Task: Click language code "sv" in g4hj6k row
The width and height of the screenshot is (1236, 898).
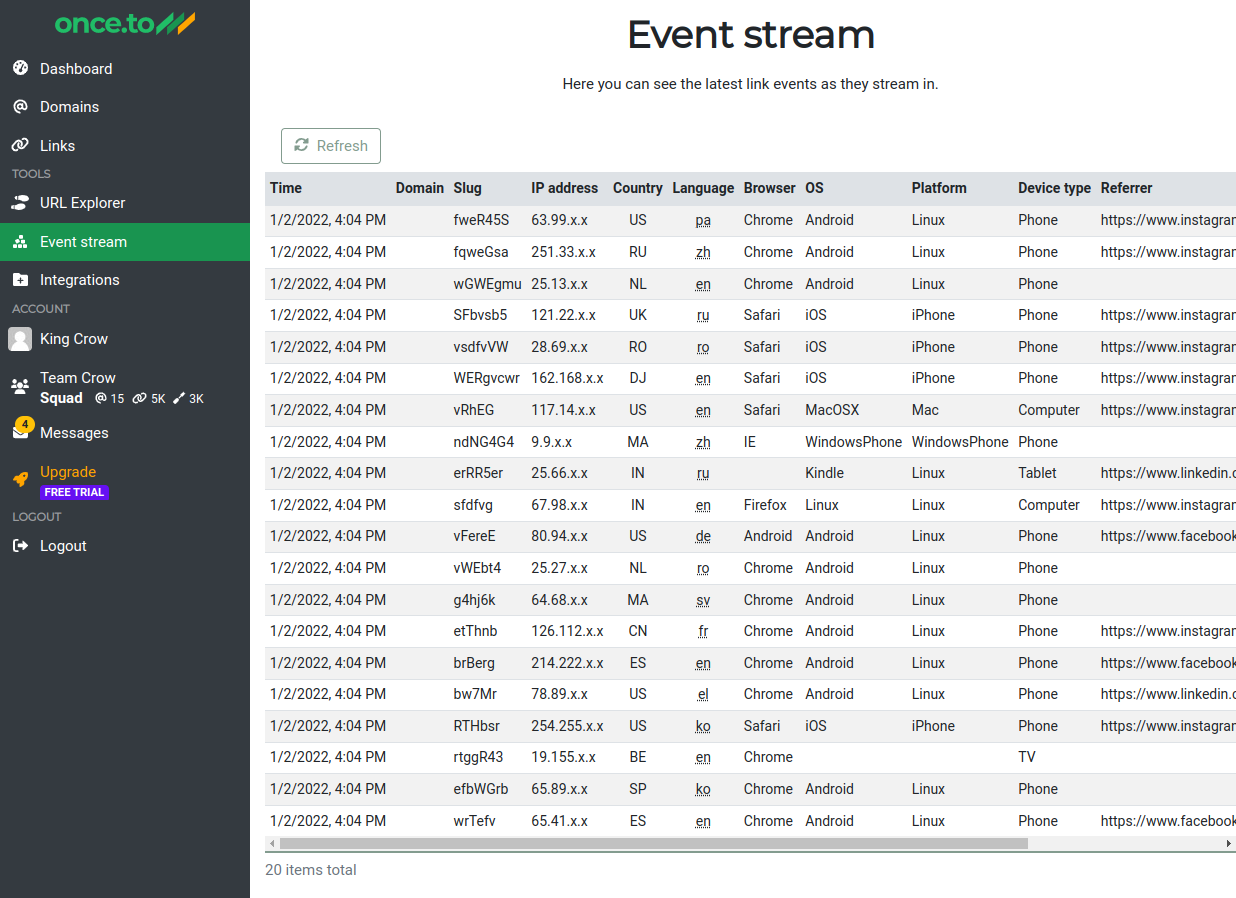Action: coord(703,600)
